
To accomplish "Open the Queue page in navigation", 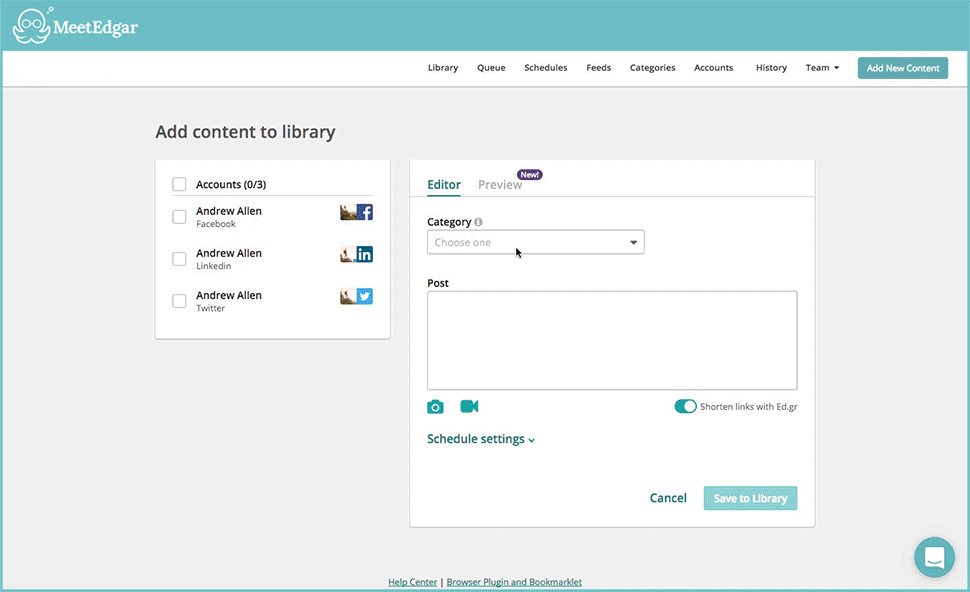I will click(491, 67).
